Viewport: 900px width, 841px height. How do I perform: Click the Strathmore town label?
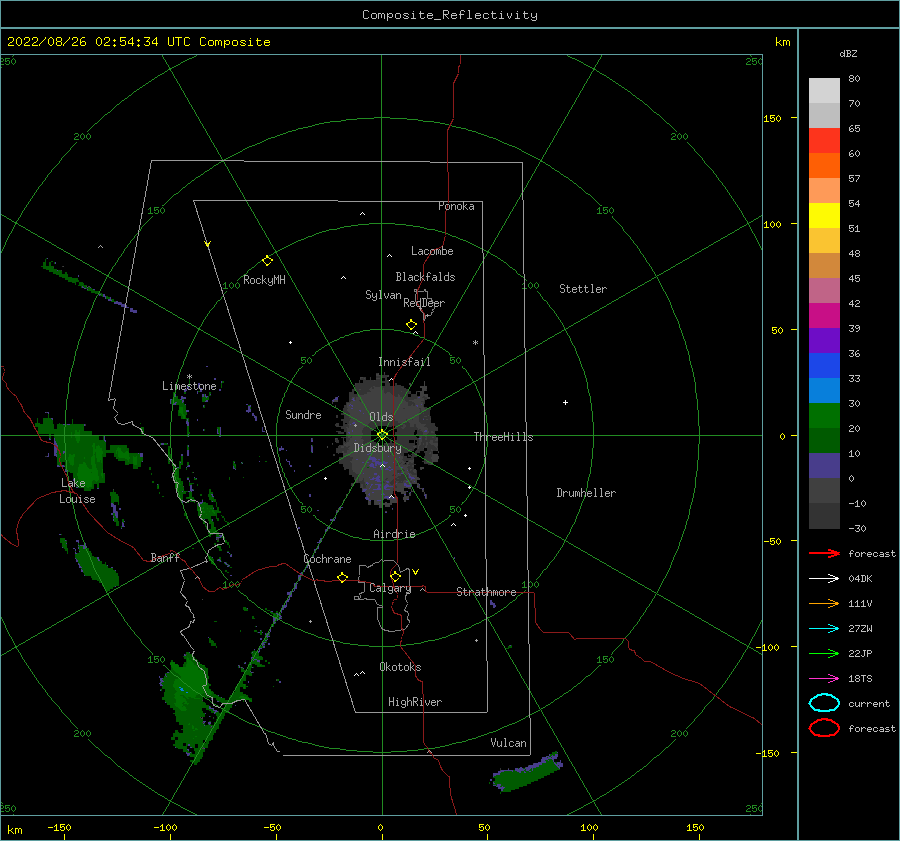tap(486, 592)
